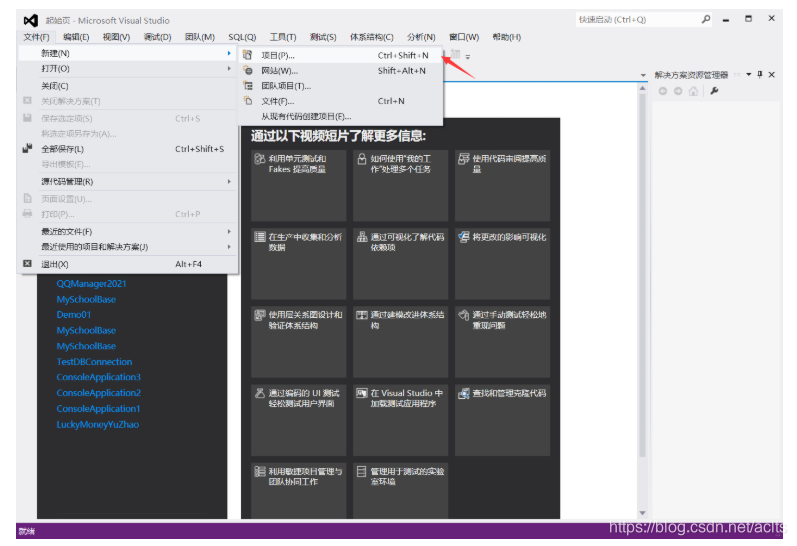The height and width of the screenshot is (546, 797).
Task: Select Close (关闭) in File menu
Action: tap(128, 86)
